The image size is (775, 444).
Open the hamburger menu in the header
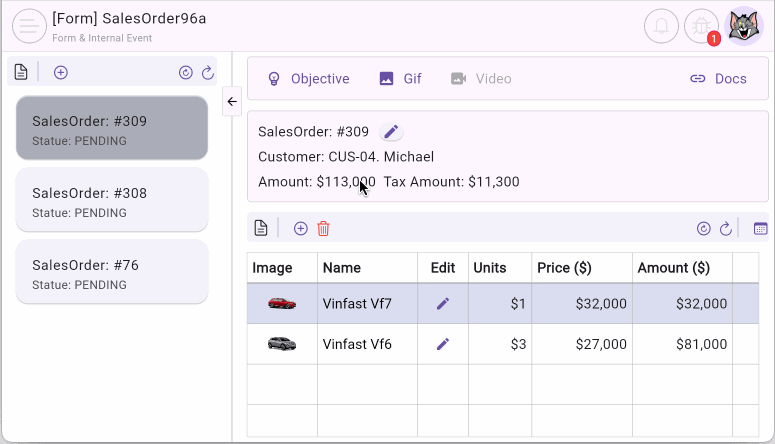(x=29, y=26)
